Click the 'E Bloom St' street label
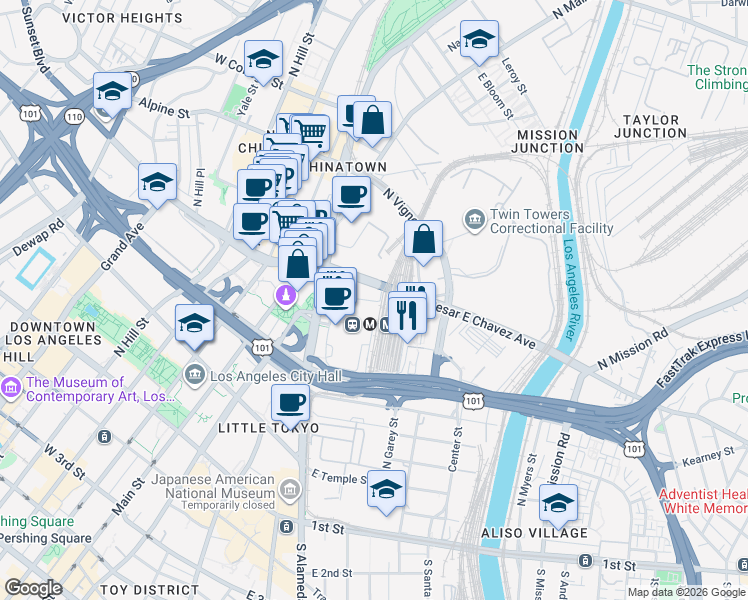 click(x=496, y=96)
